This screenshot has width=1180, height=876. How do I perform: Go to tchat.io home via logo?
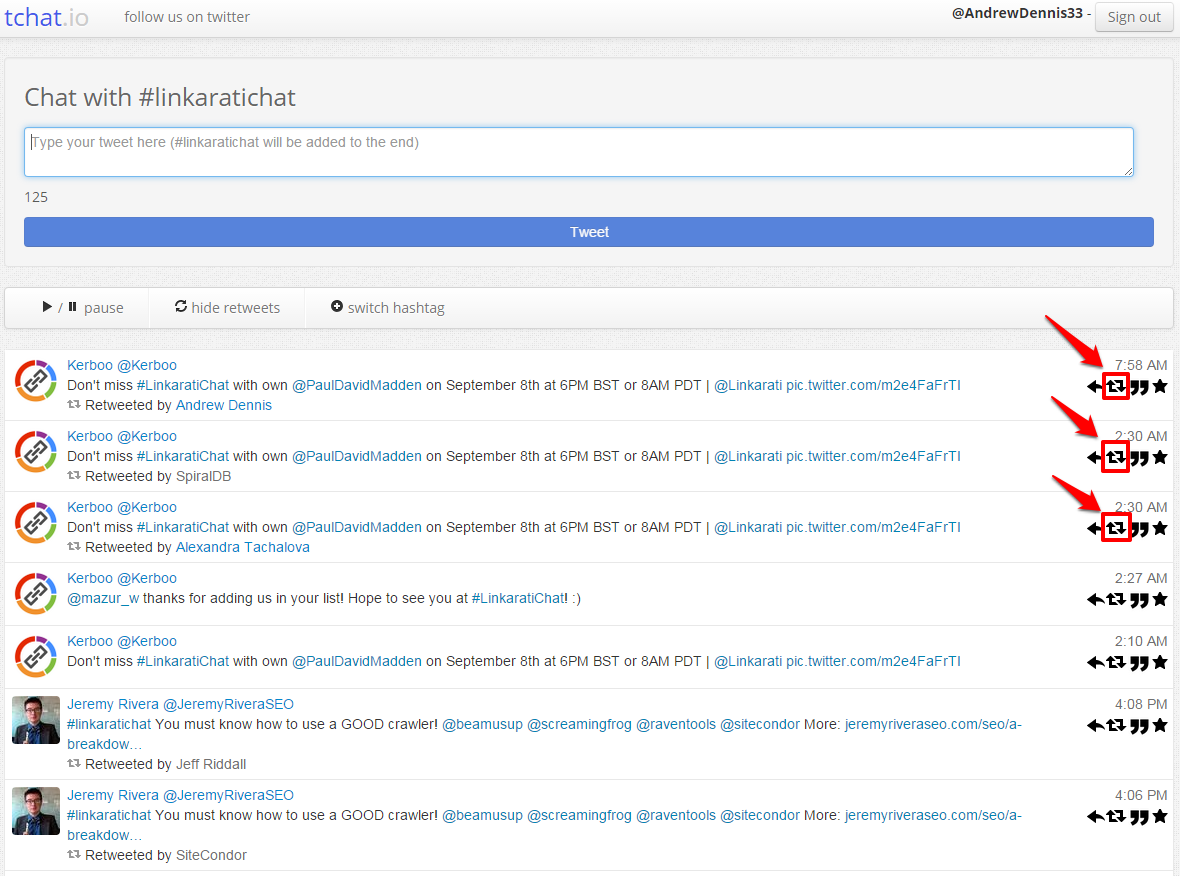[x=46, y=17]
